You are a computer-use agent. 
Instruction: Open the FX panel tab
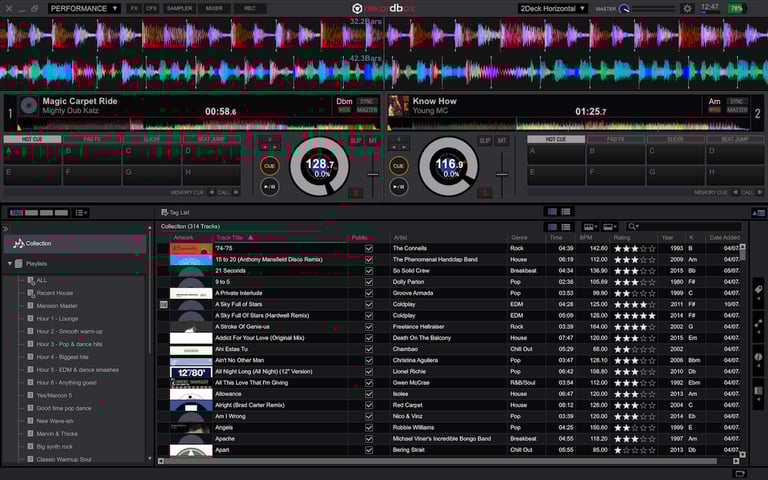pos(134,8)
